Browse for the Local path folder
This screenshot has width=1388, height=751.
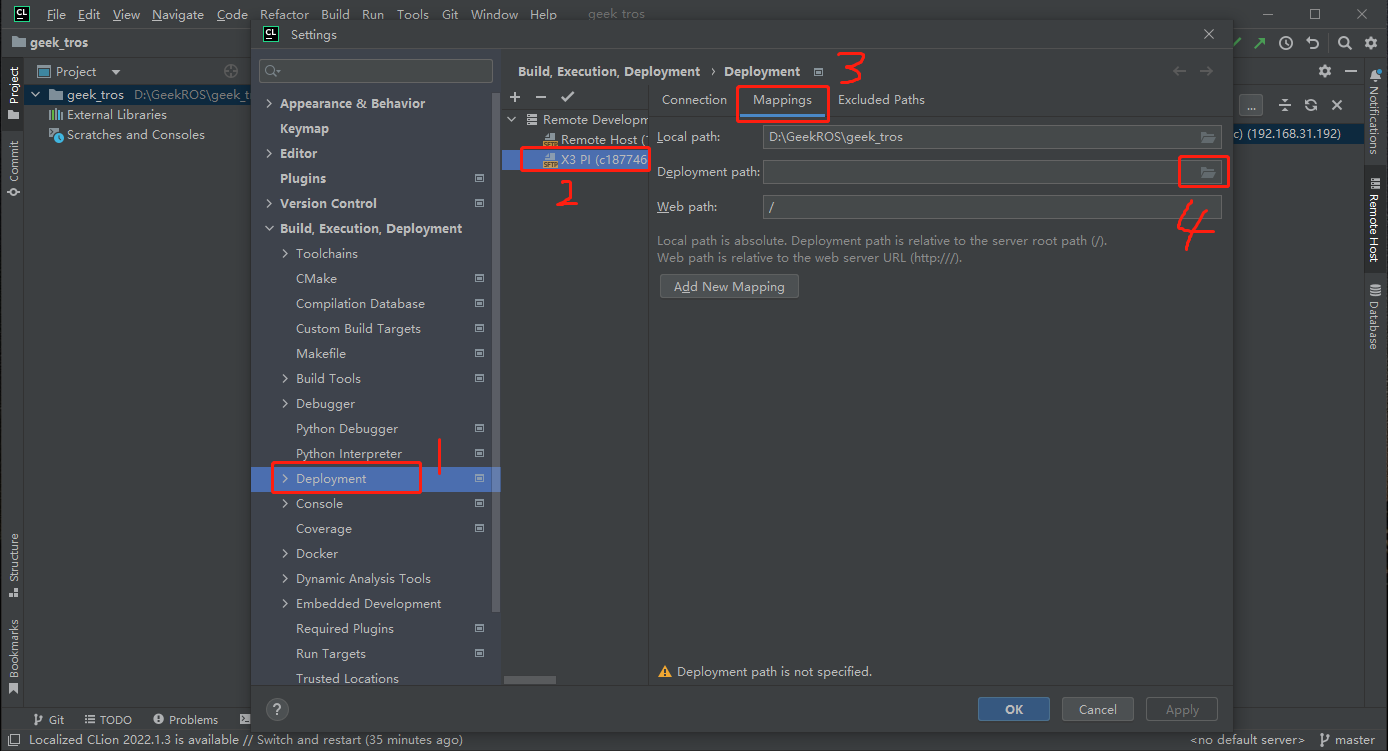coord(1207,137)
